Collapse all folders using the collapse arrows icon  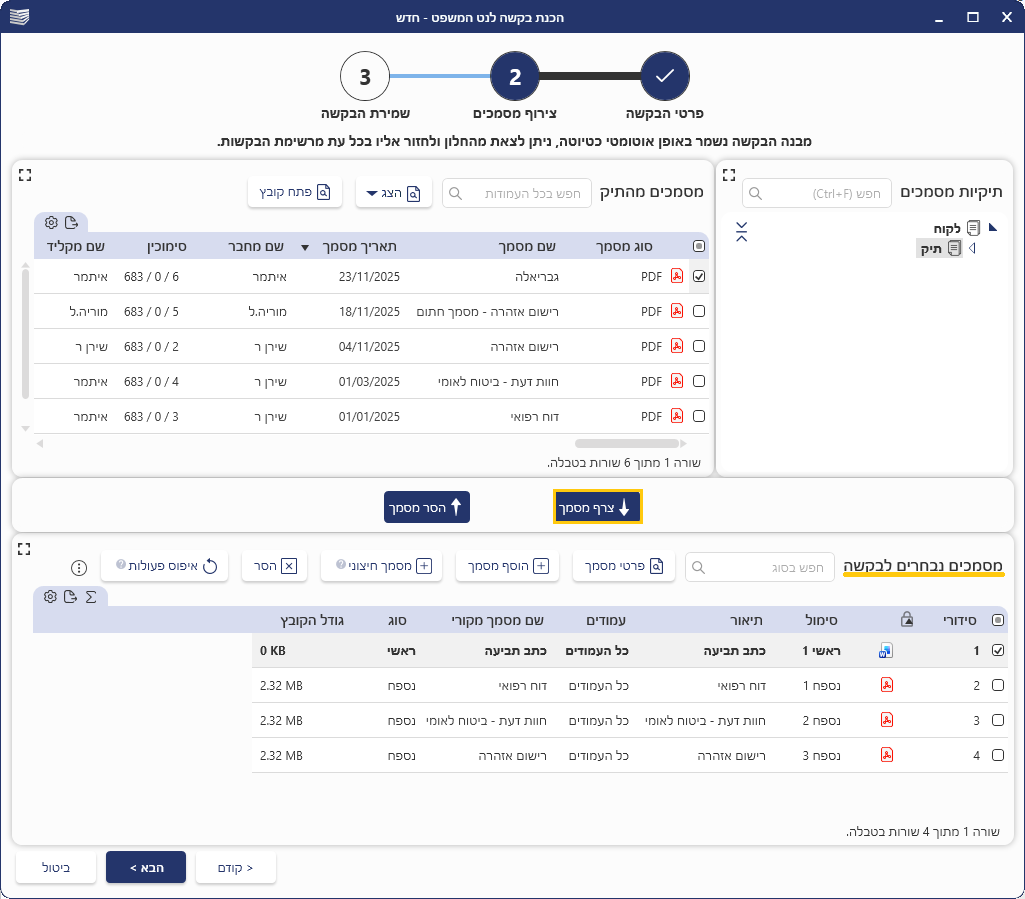(x=741, y=233)
